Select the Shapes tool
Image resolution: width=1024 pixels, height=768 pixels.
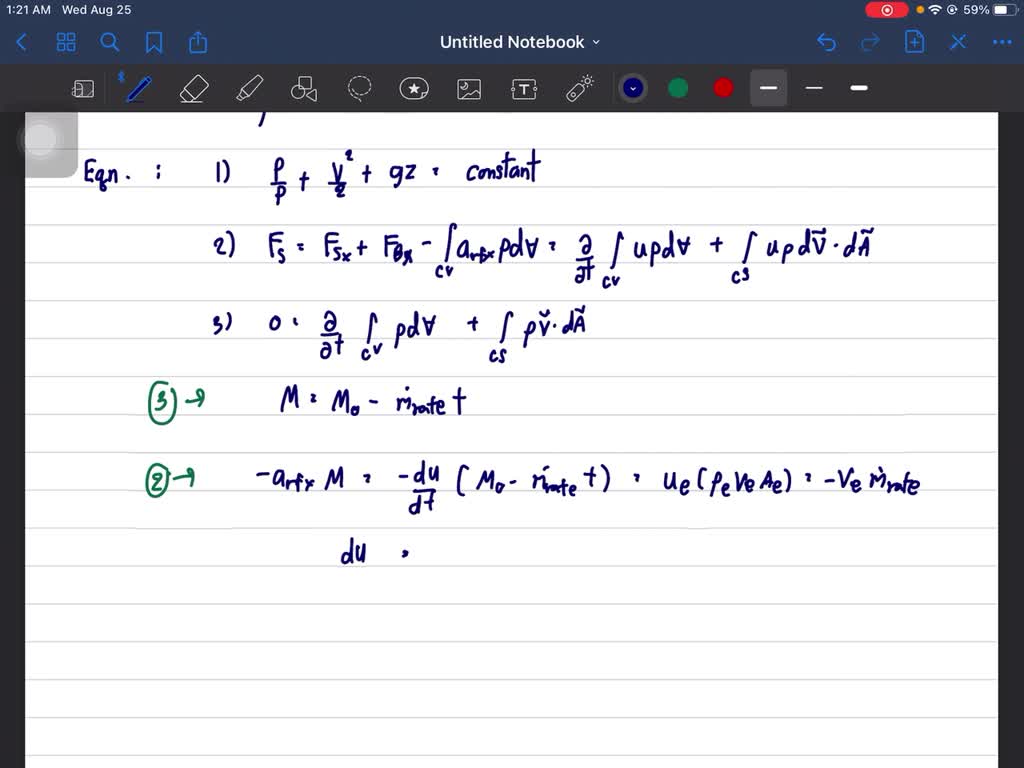point(303,89)
